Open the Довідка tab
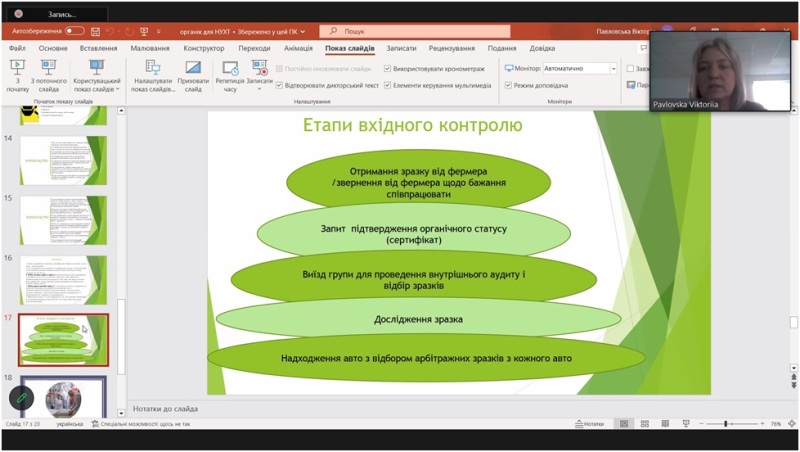The image size is (800, 452). coord(542,48)
